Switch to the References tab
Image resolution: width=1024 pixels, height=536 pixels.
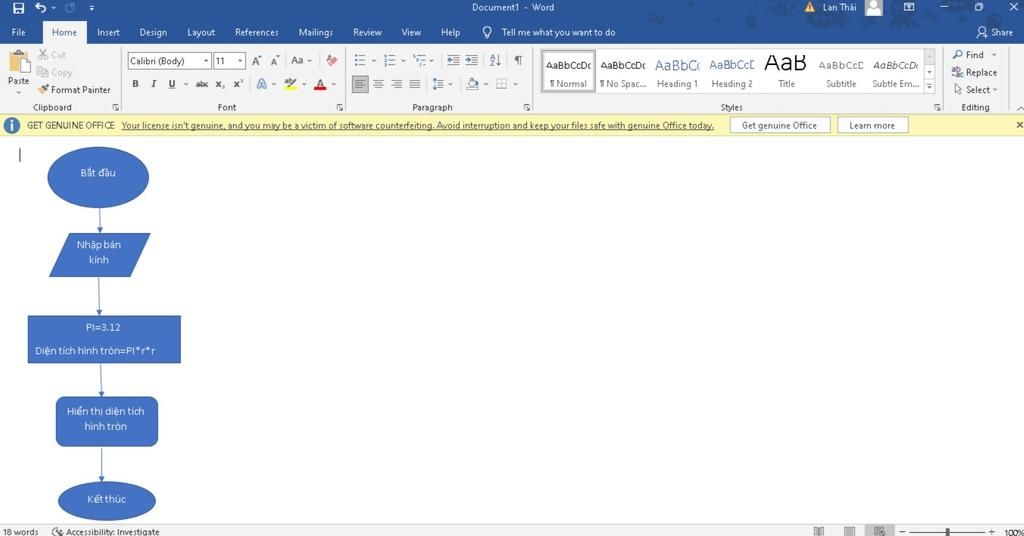257,32
